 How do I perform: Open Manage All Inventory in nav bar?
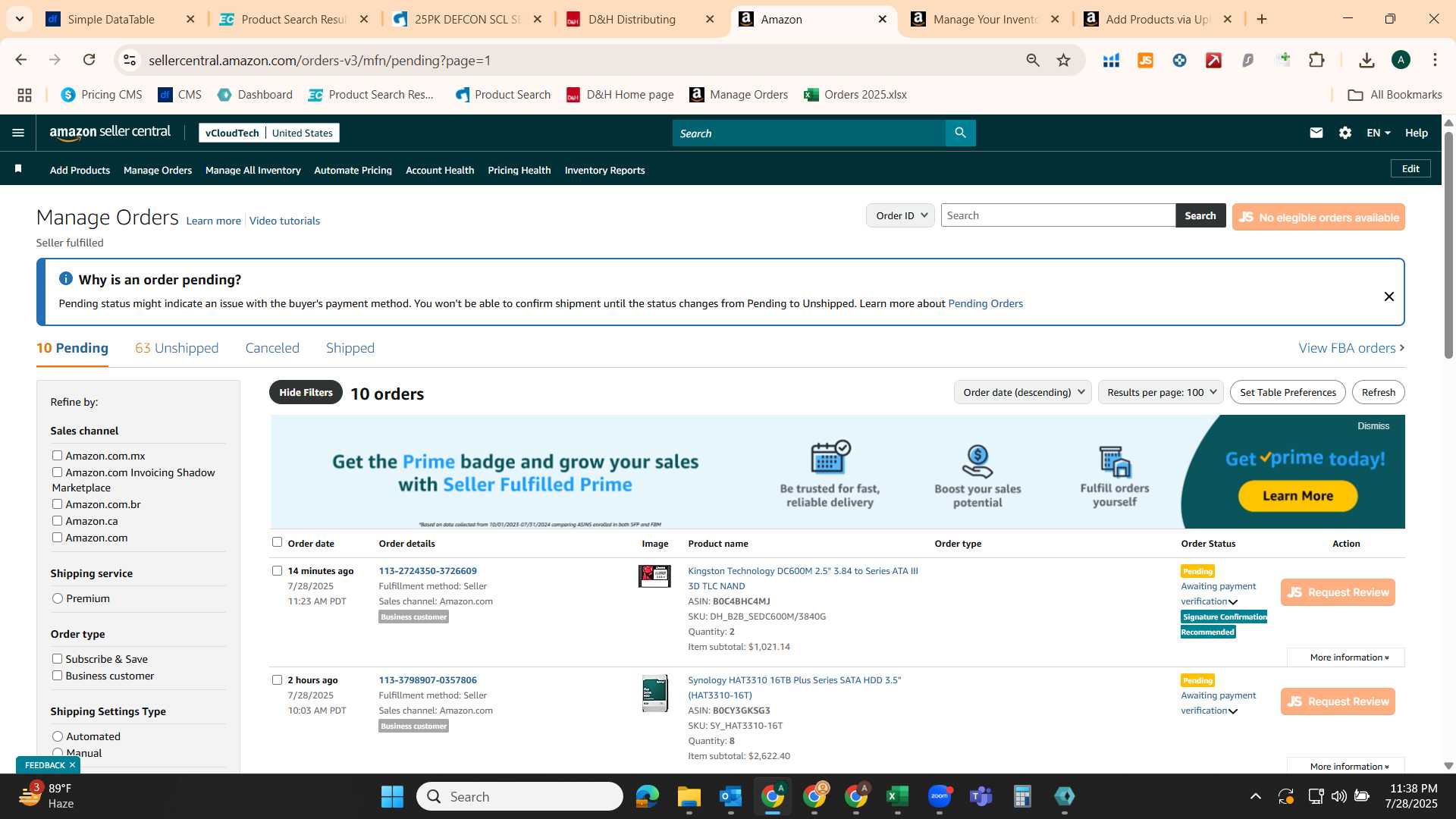pyautogui.click(x=253, y=171)
